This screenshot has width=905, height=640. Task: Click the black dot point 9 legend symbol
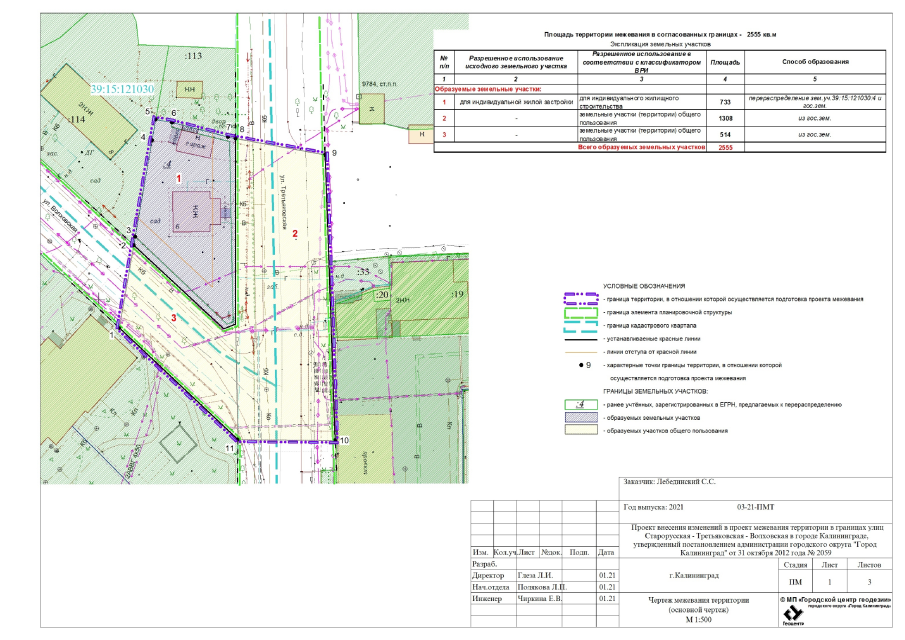click(581, 366)
